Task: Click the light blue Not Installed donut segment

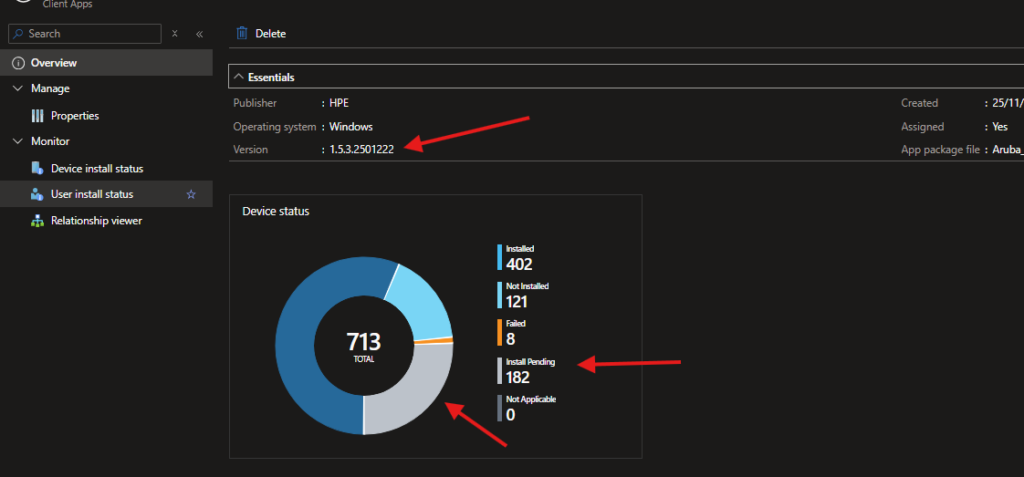Action: (421, 301)
